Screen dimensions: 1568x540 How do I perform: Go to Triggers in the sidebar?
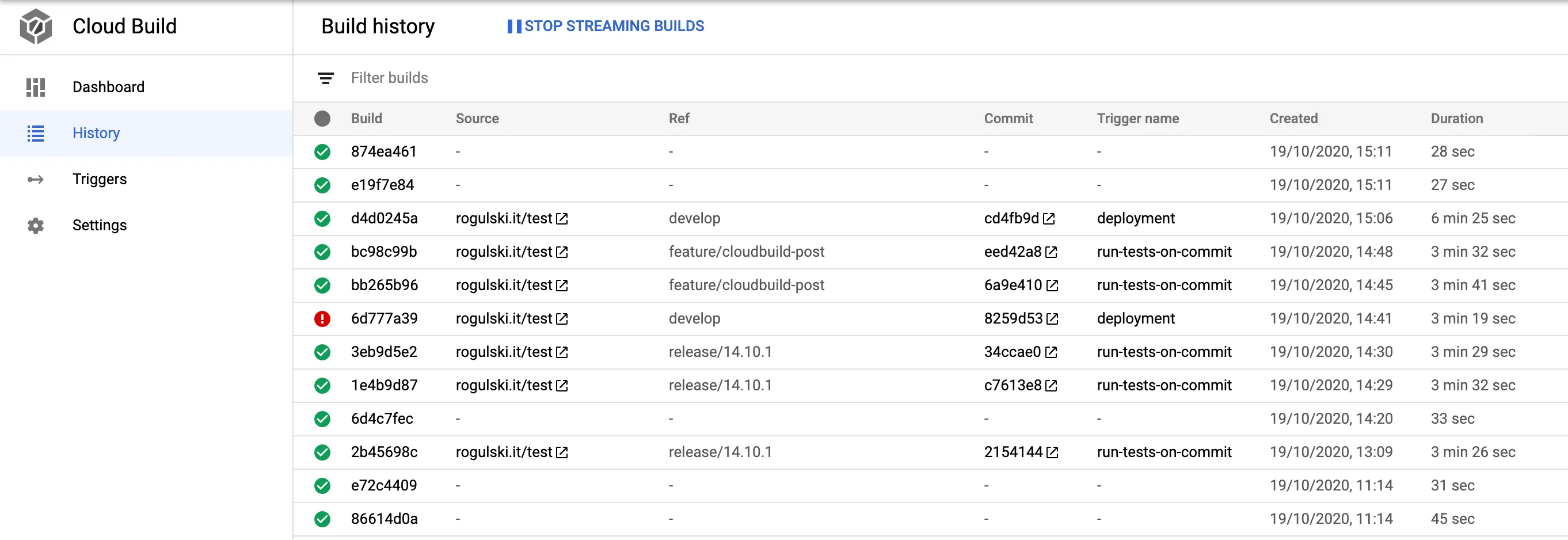point(146,180)
